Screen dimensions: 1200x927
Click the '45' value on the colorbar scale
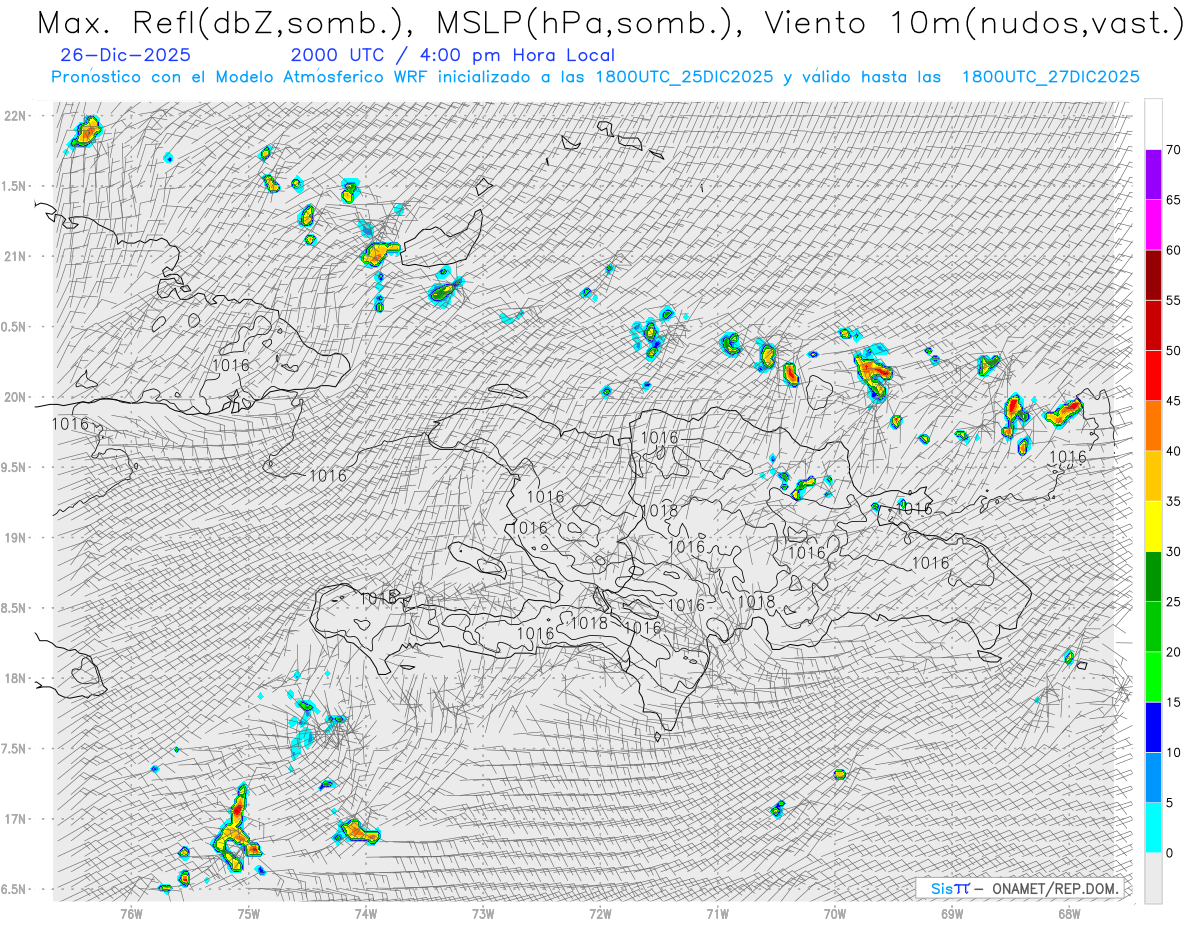pyautogui.click(x=1174, y=401)
